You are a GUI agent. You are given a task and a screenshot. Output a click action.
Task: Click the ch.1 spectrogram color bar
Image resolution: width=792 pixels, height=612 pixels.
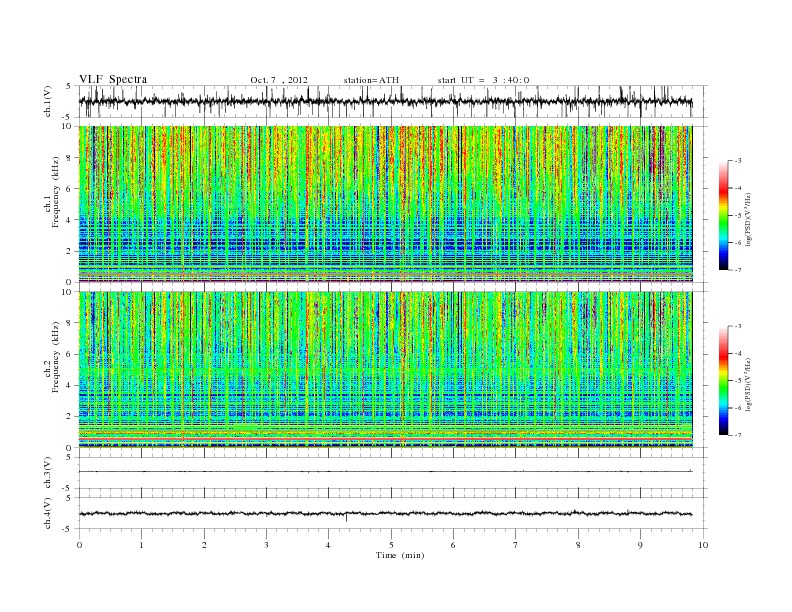tap(723, 215)
